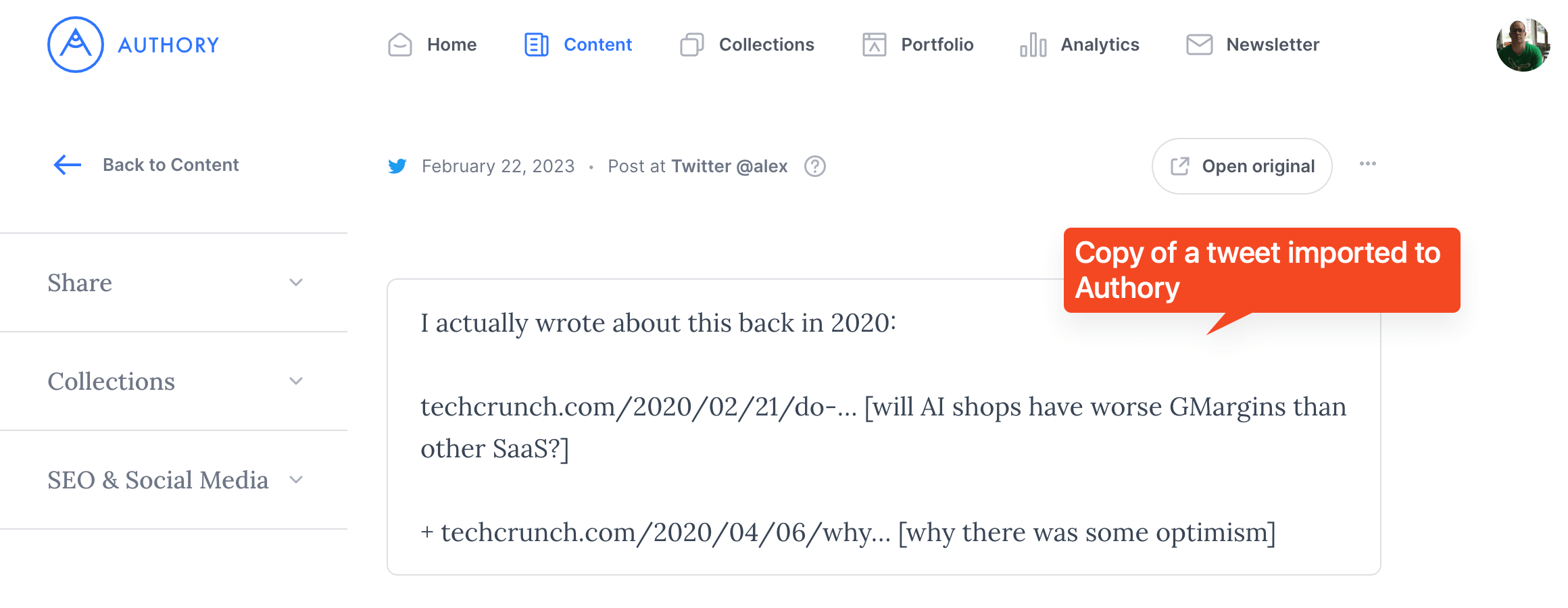
Task: Click the Authory logo icon
Action: tap(76, 45)
